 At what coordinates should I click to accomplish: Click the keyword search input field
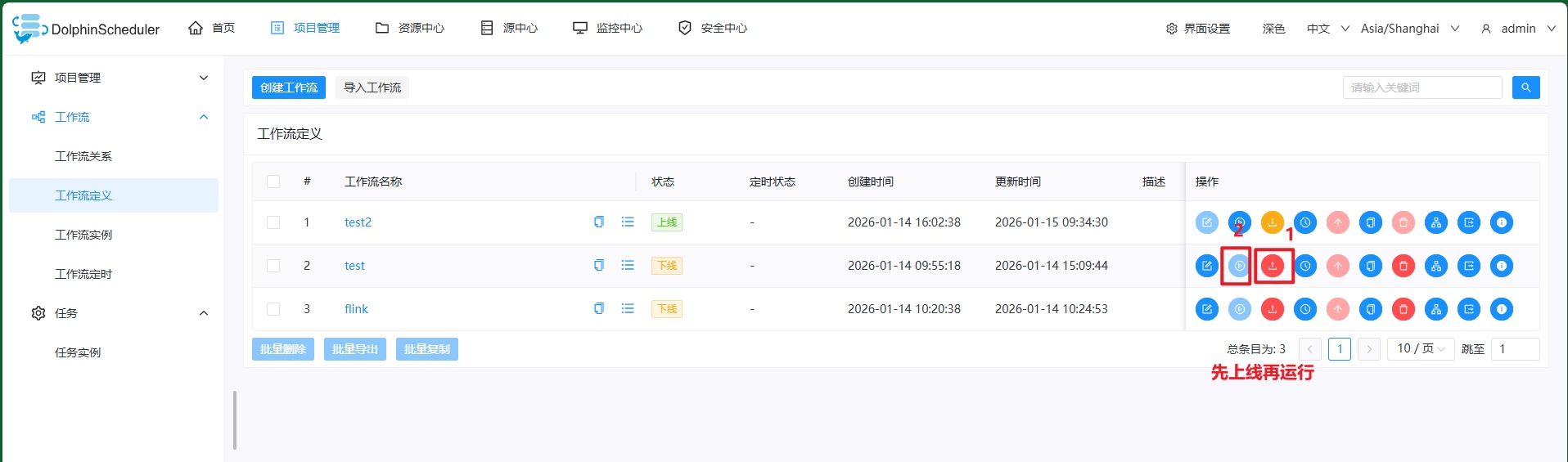click(x=1422, y=87)
